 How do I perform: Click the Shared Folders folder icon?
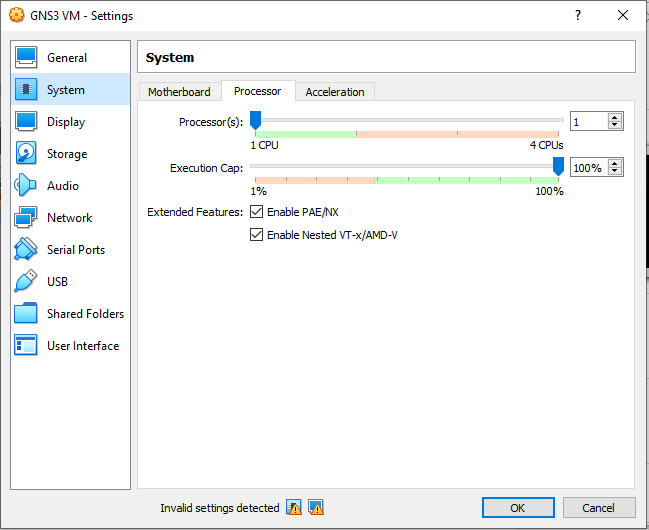coord(26,313)
